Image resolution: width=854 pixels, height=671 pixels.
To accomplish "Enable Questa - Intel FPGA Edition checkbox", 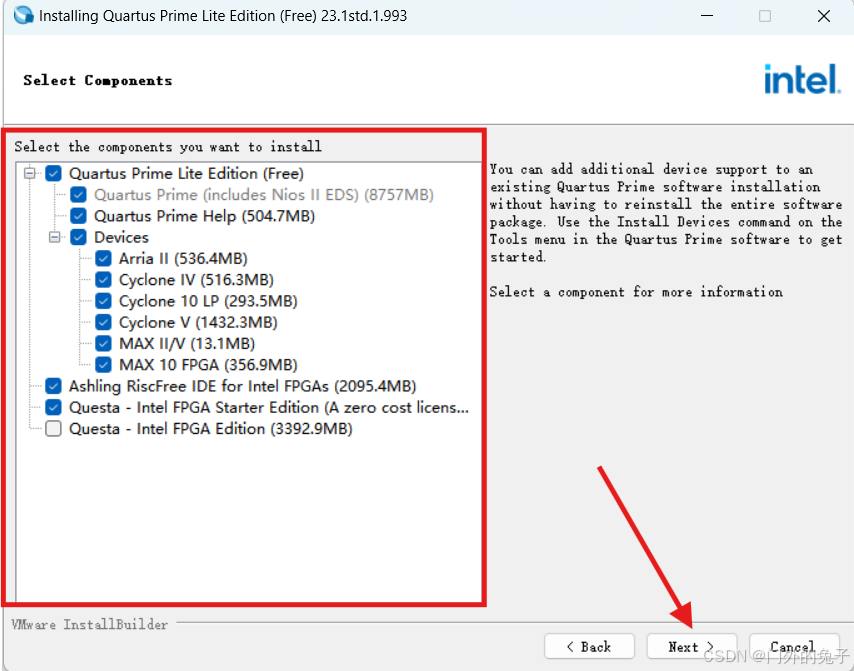I will [x=53, y=429].
